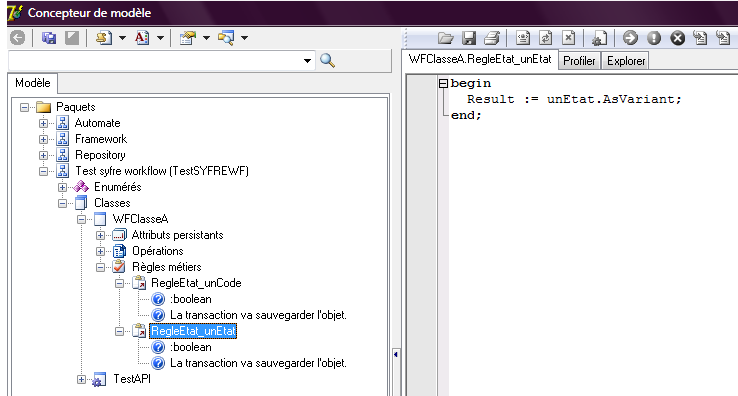Click the Automate package icon in the tree
Screen dimensions: 738x396
63,123
